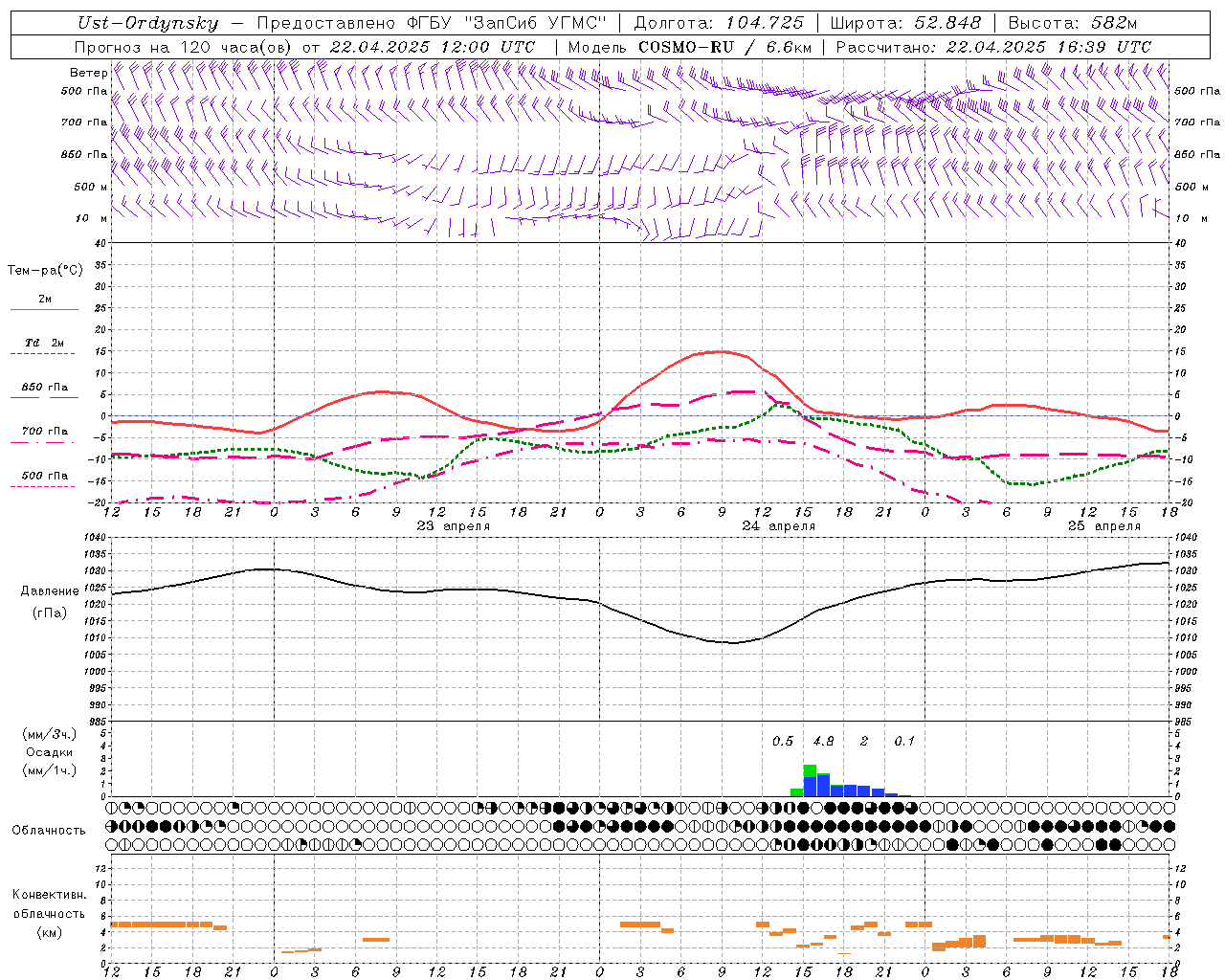Click the 4.8 precipitation amount value
1225x980 pixels.
(823, 741)
